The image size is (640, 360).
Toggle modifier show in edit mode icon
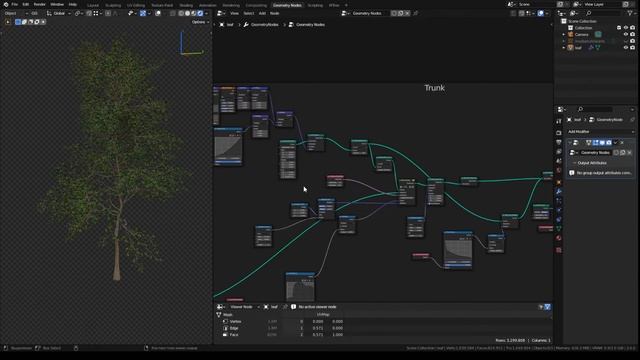596,143
